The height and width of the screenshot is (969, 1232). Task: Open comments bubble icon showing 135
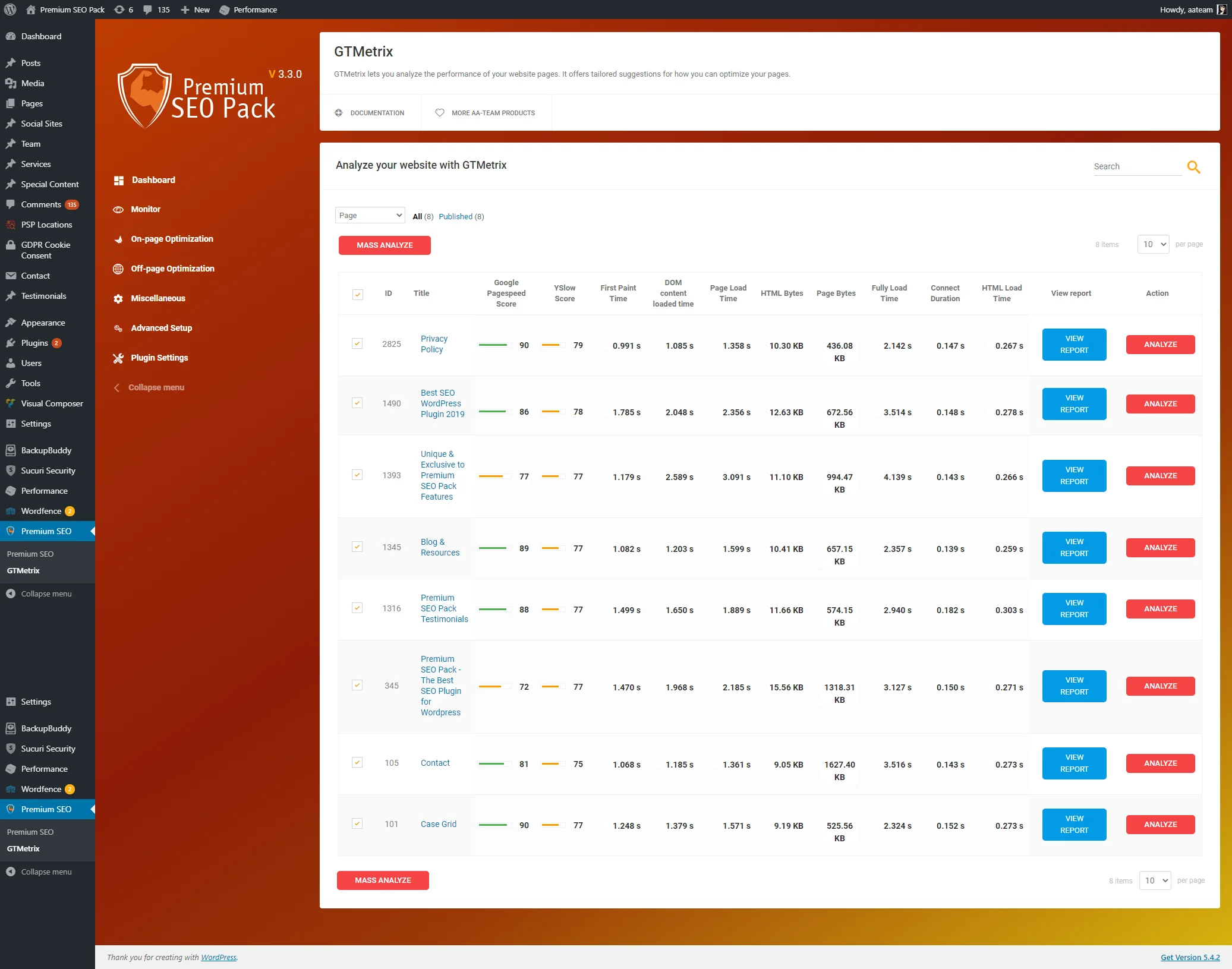coord(147,10)
